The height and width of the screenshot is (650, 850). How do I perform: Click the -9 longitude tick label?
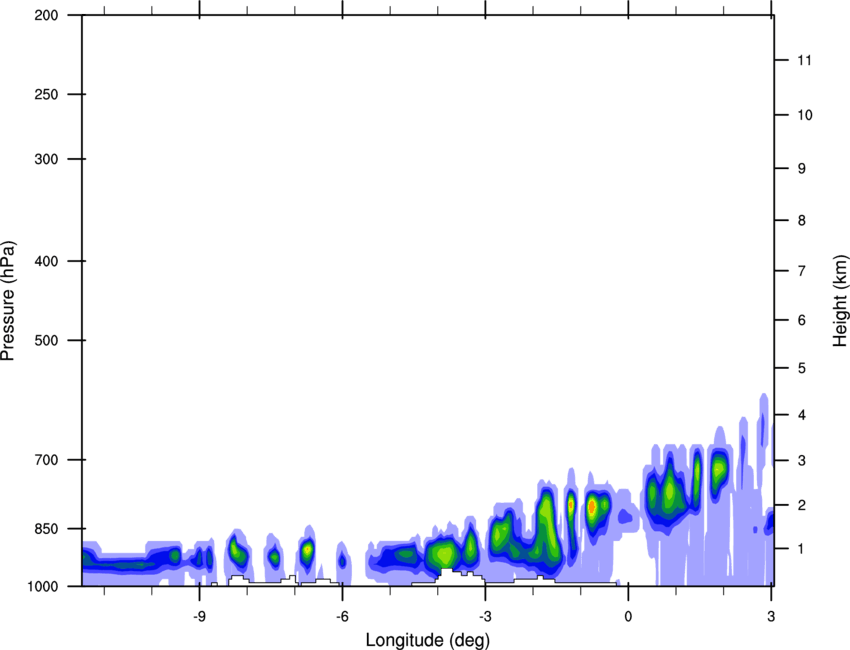199,616
